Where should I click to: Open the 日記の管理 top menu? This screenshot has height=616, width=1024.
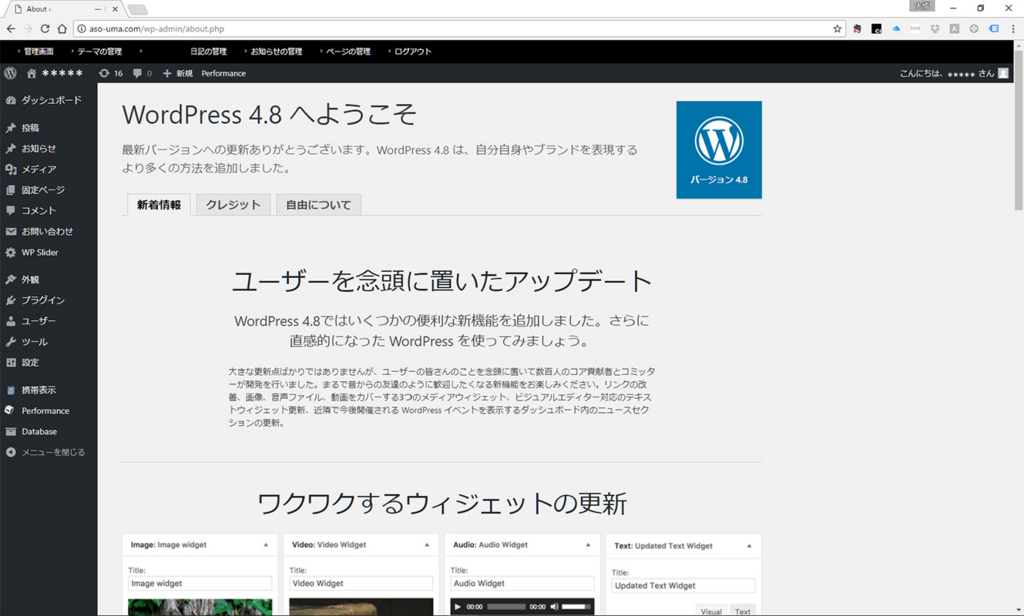click(208, 52)
